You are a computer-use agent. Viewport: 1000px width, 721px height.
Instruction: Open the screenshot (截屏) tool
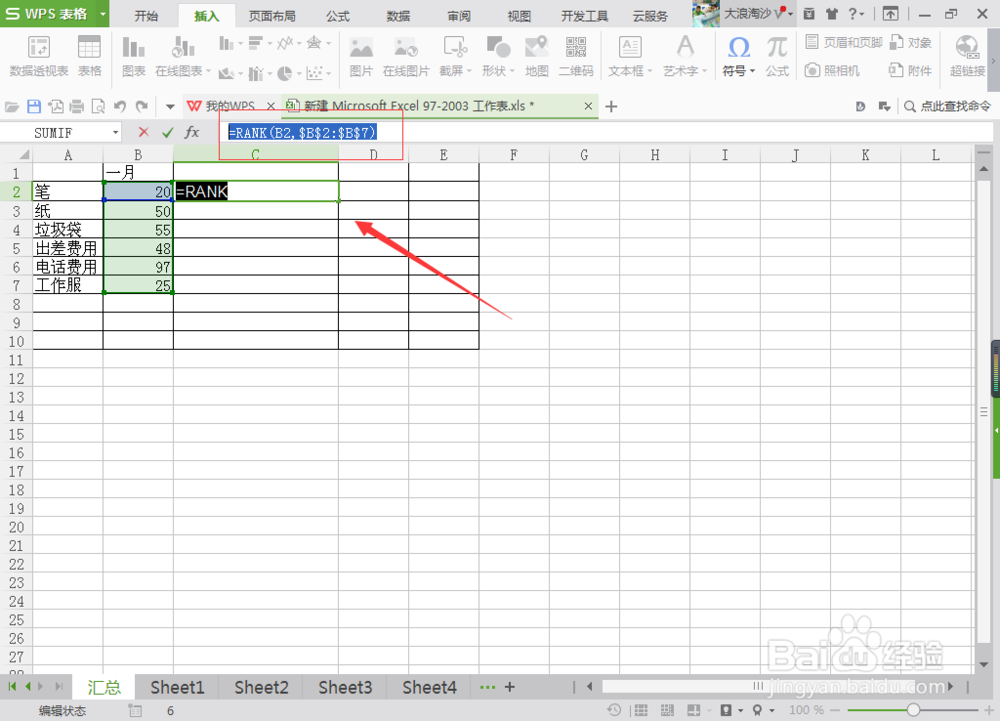pos(454,56)
